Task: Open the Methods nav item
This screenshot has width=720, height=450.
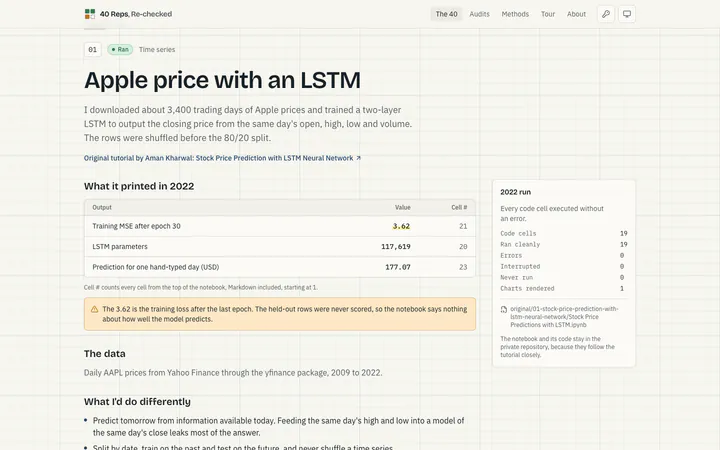Action: (x=515, y=14)
